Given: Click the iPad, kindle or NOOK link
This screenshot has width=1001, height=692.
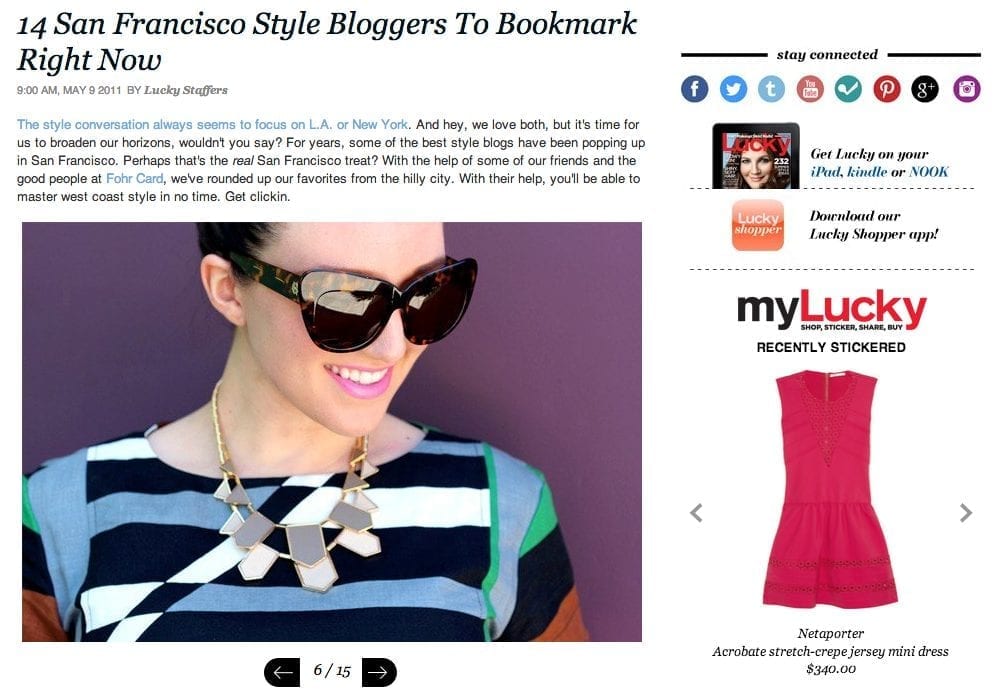Looking at the screenshot, I should (x=879, y=172).
